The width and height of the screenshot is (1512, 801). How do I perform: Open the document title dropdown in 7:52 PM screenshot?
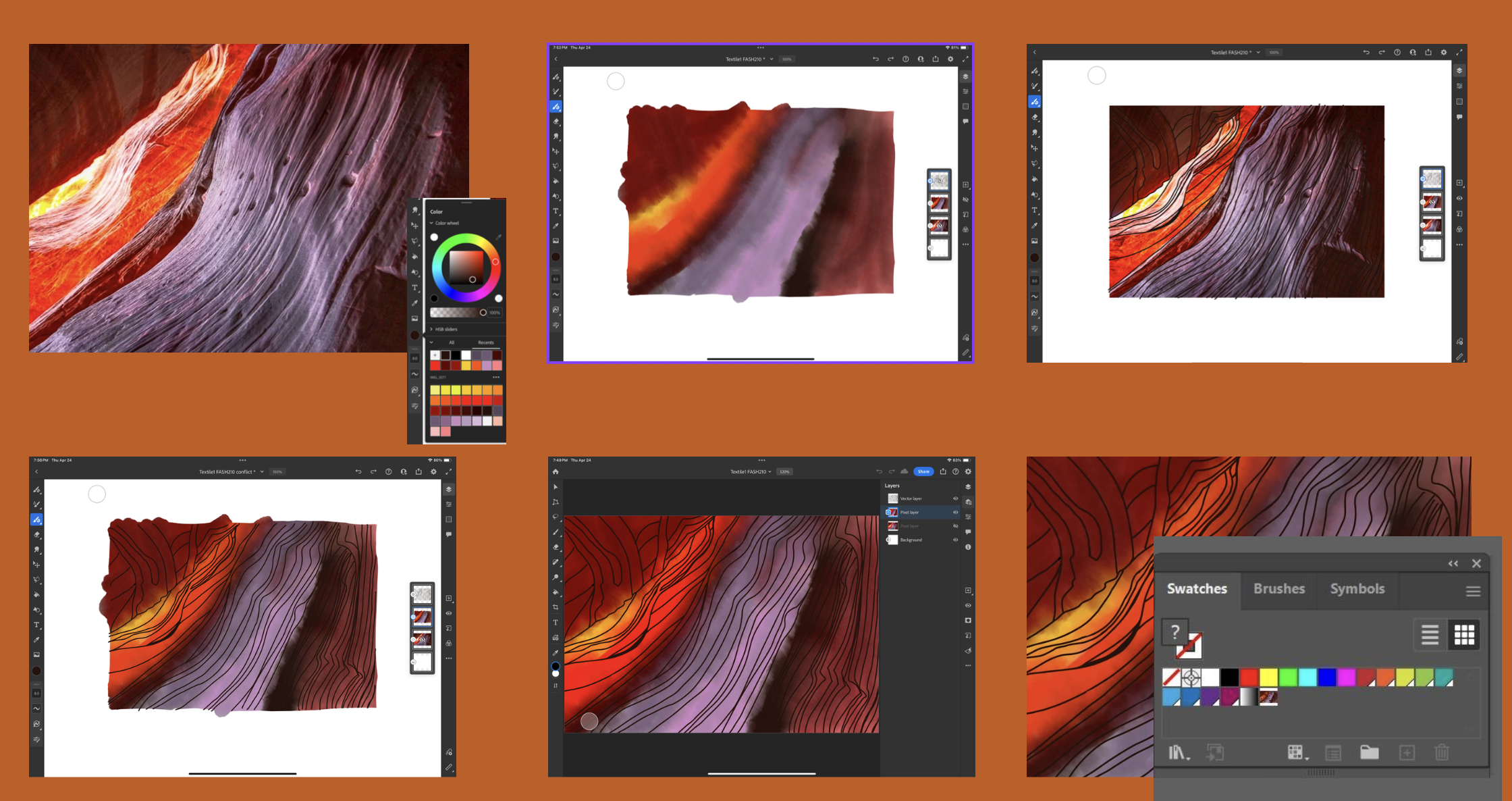[771, 59]
